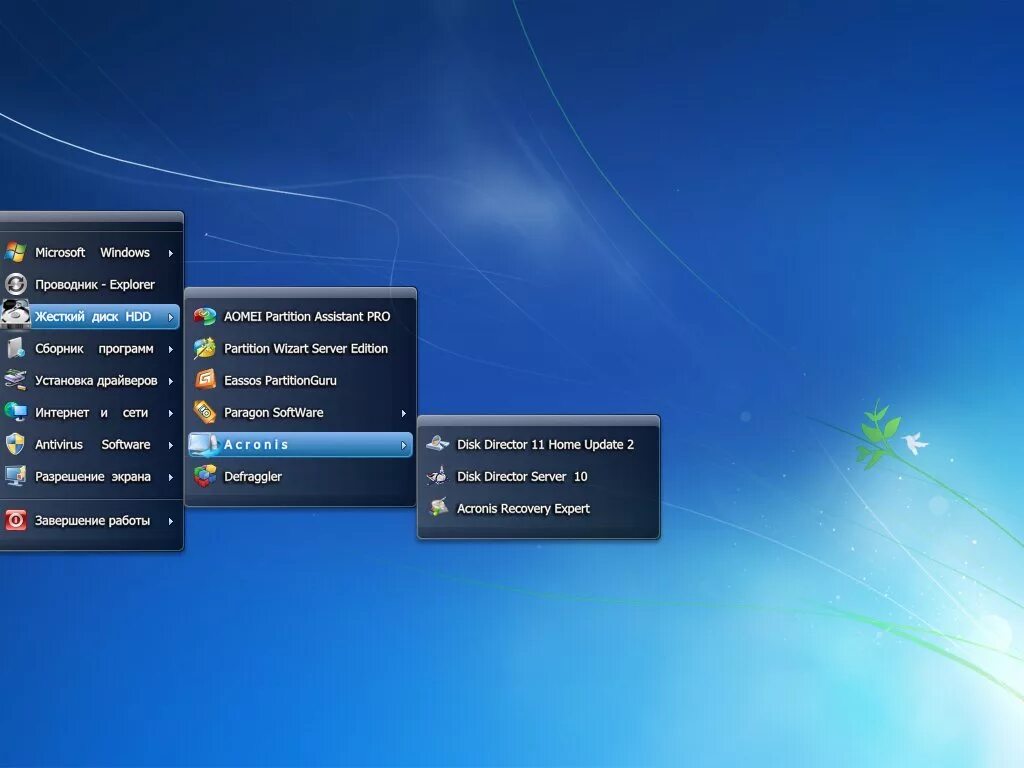Expand the Разрешение экрана submenu arrow

click(x=170, y=477)
